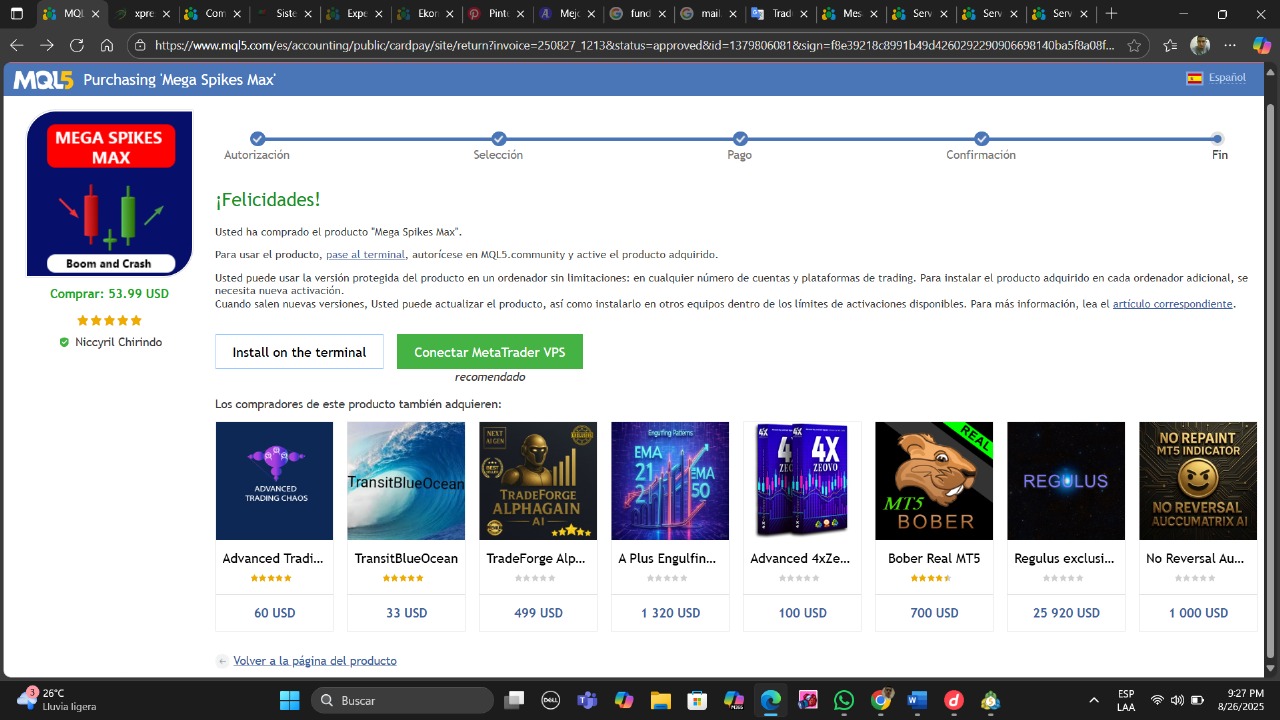This screenshot has height=720, width=1280.
Task: Reload the page with the refresh icon
Action: tap(76, 46)
